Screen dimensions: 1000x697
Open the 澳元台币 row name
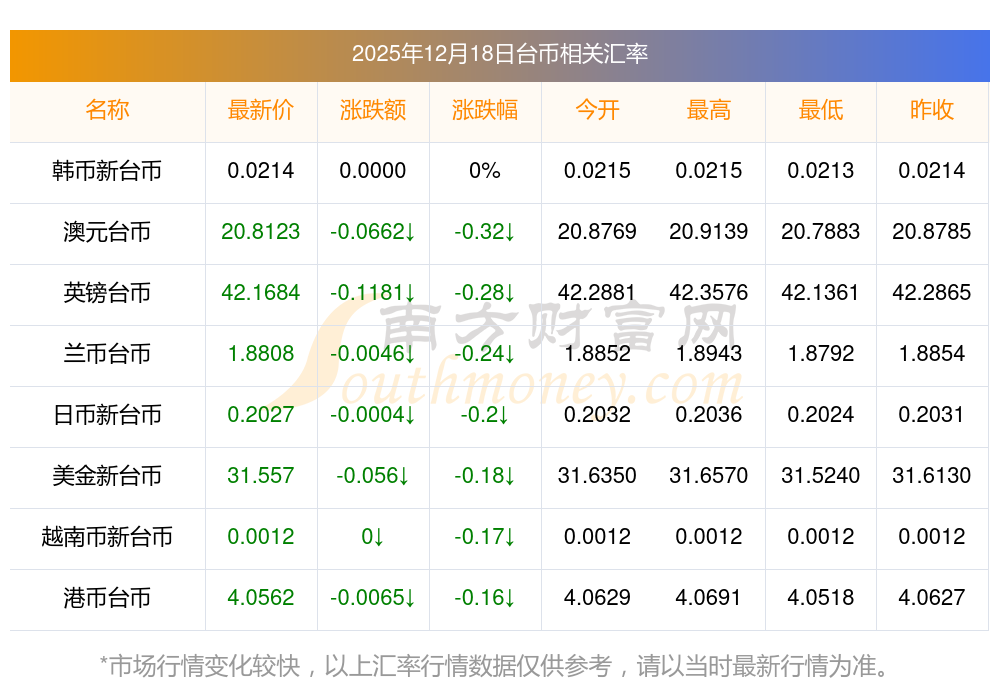107,232
